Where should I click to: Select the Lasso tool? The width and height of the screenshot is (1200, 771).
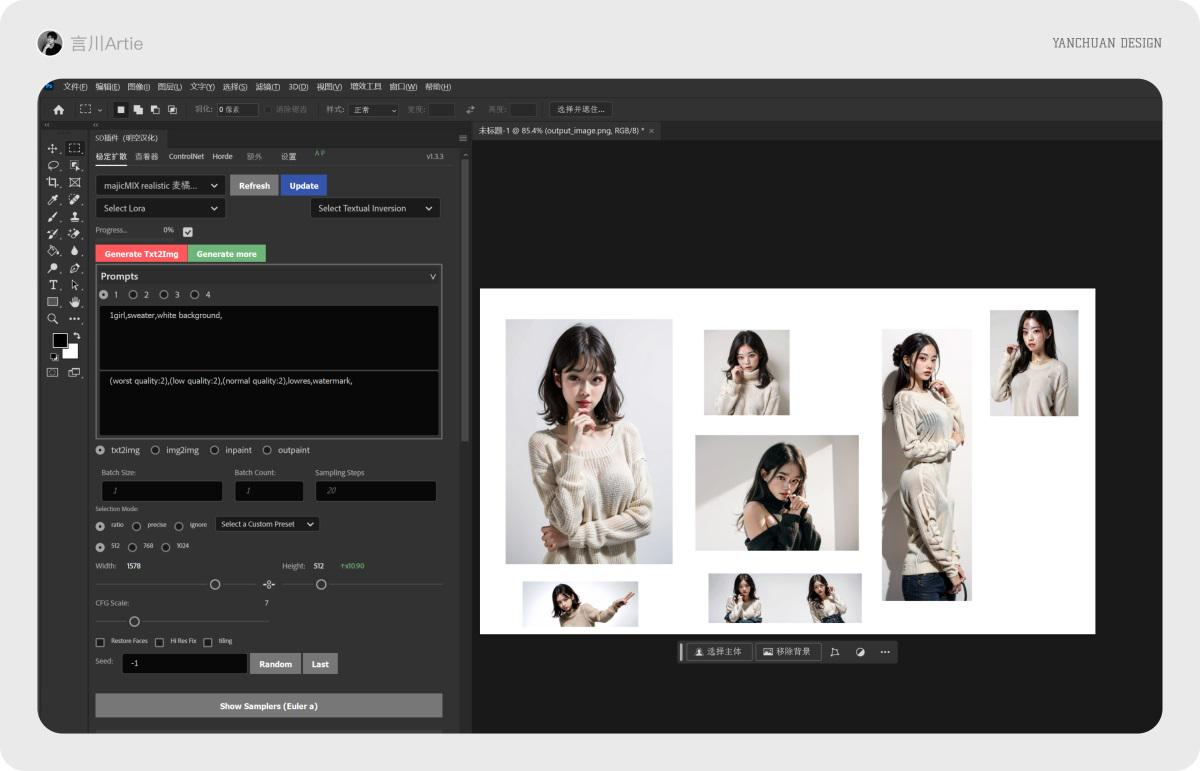click(52, 165)
